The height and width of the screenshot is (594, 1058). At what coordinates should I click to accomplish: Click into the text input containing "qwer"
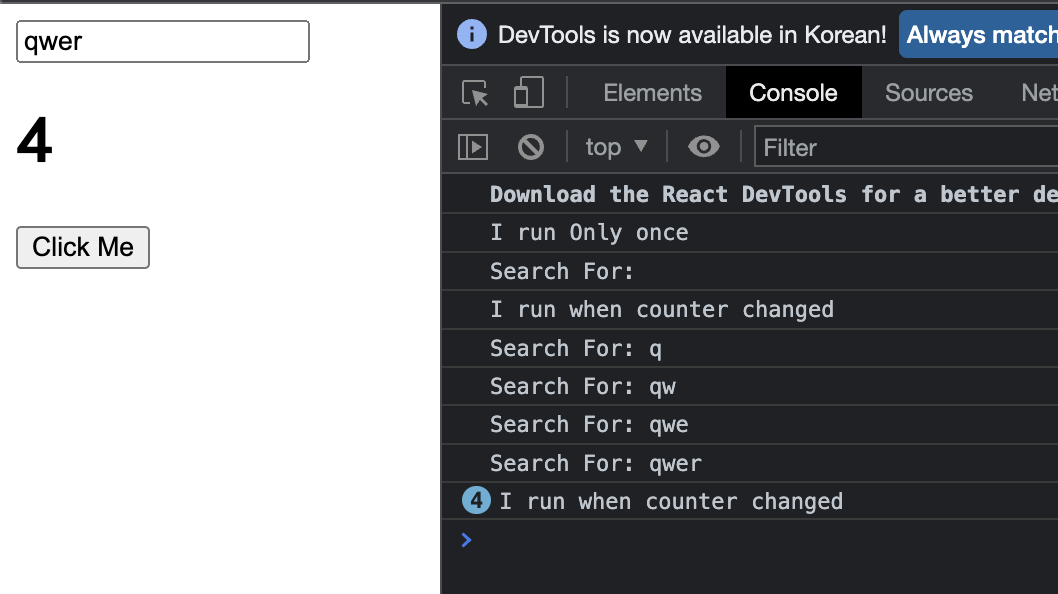(162, 42)
